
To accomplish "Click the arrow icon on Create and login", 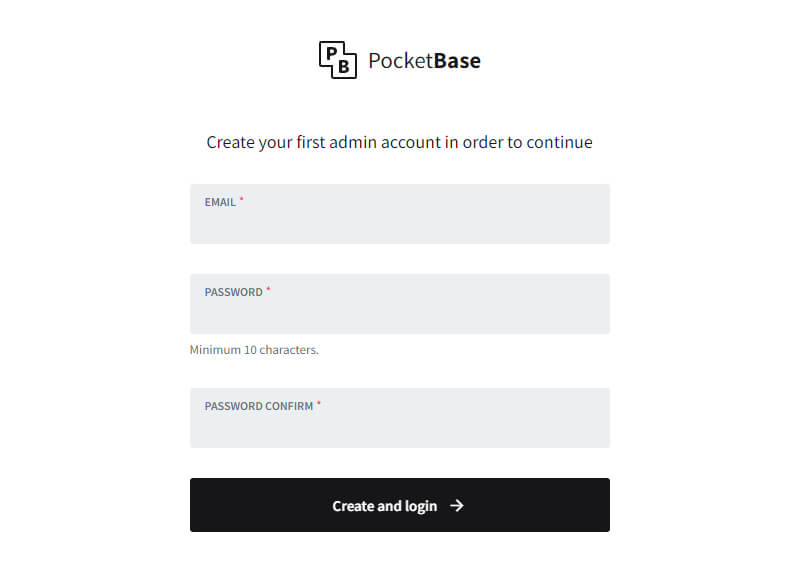I will point(457,505).
